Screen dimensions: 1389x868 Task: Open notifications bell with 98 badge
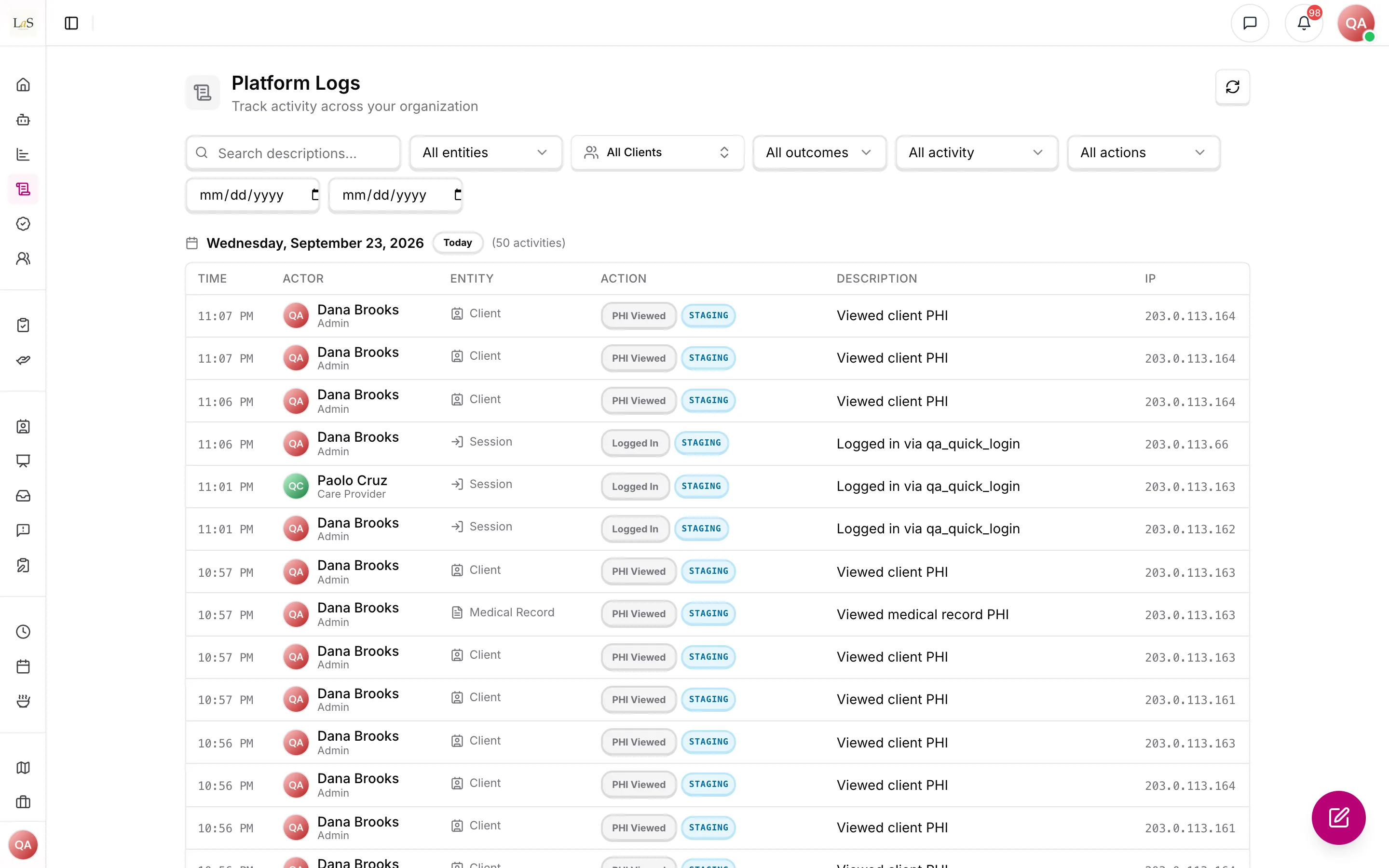[x=1304, y=23]
